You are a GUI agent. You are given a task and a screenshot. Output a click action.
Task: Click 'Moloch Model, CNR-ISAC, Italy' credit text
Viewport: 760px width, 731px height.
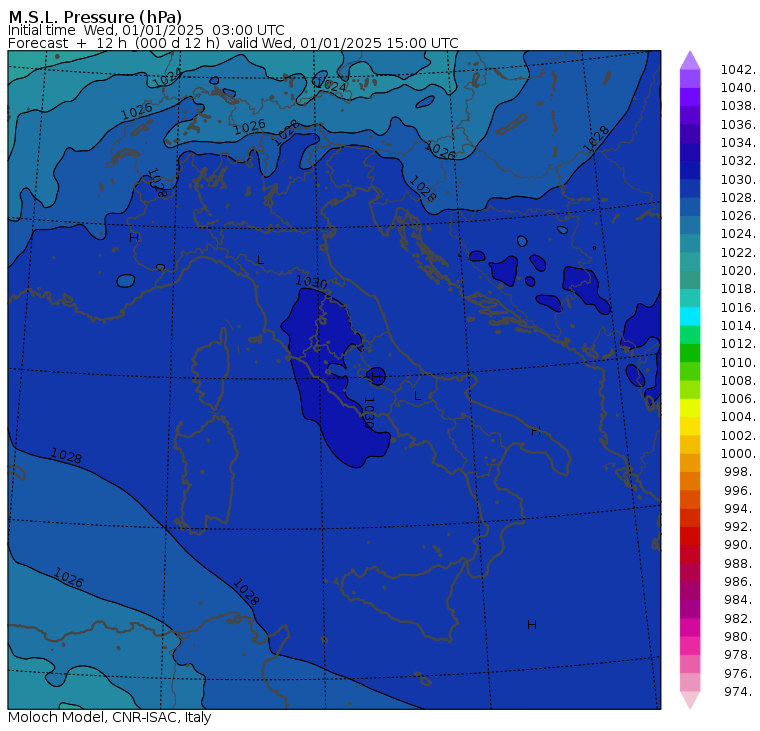(x=110, y=717)
